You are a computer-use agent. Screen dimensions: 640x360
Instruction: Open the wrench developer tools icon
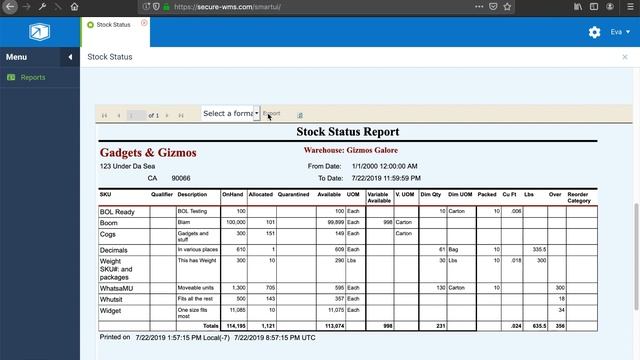click(x=42, y=7)
